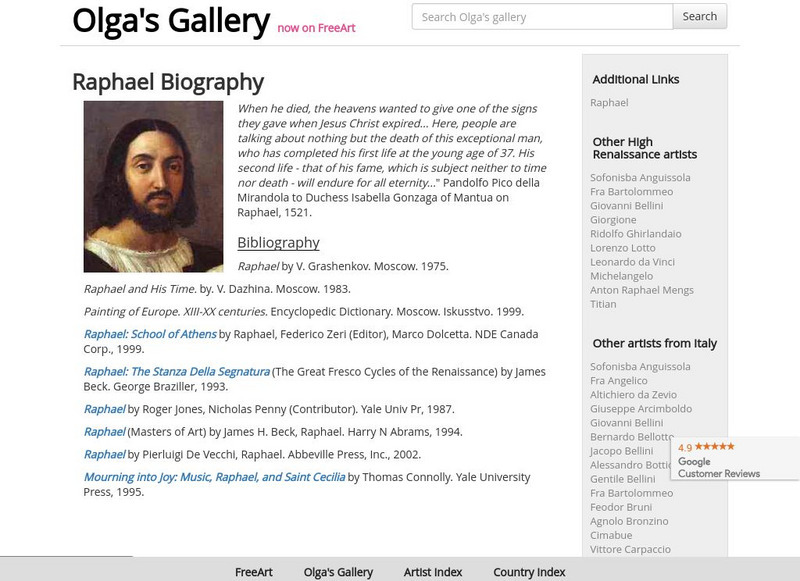This screenshot has height=581, width=800.
Task: Open the 'now on FreeArt' link
Action: click(316, 28)
